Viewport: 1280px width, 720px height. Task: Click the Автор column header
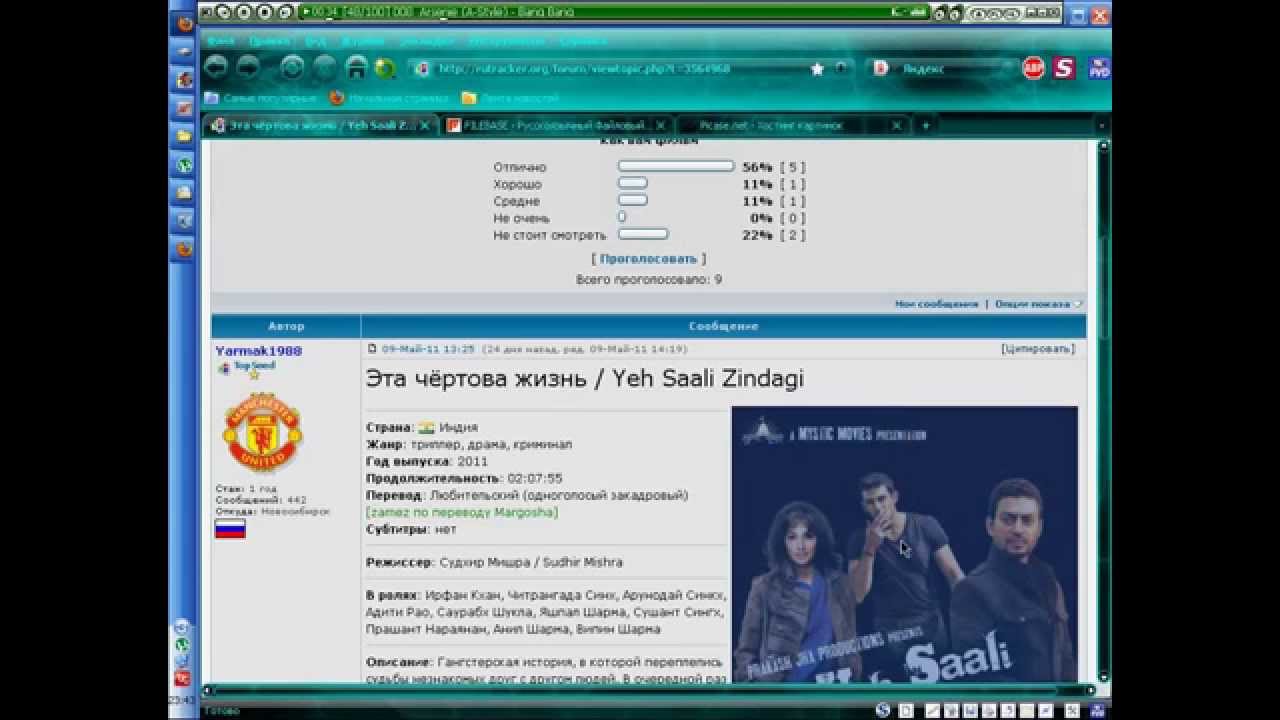(286, 326)
